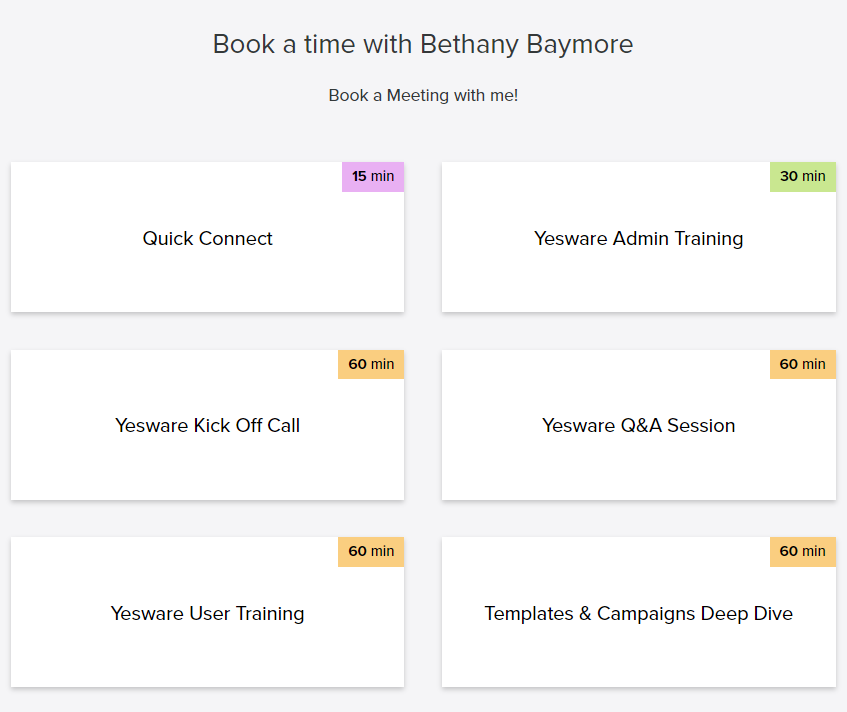Screen dimensions: 847x712
Task: Choose the Yesware Q&A Session card
Action: (x=638, y=457)
